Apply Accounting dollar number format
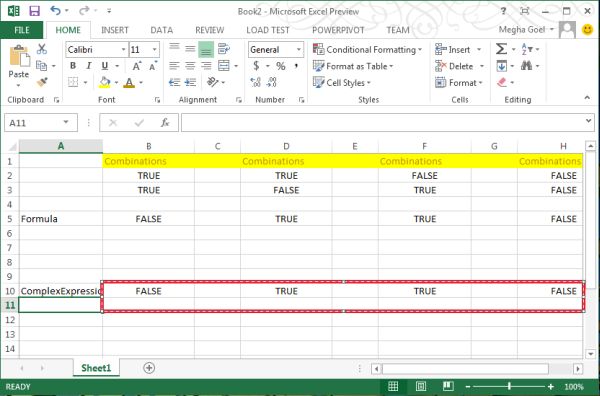This screenshot has width=600, height=396. [x=256, y=66]
